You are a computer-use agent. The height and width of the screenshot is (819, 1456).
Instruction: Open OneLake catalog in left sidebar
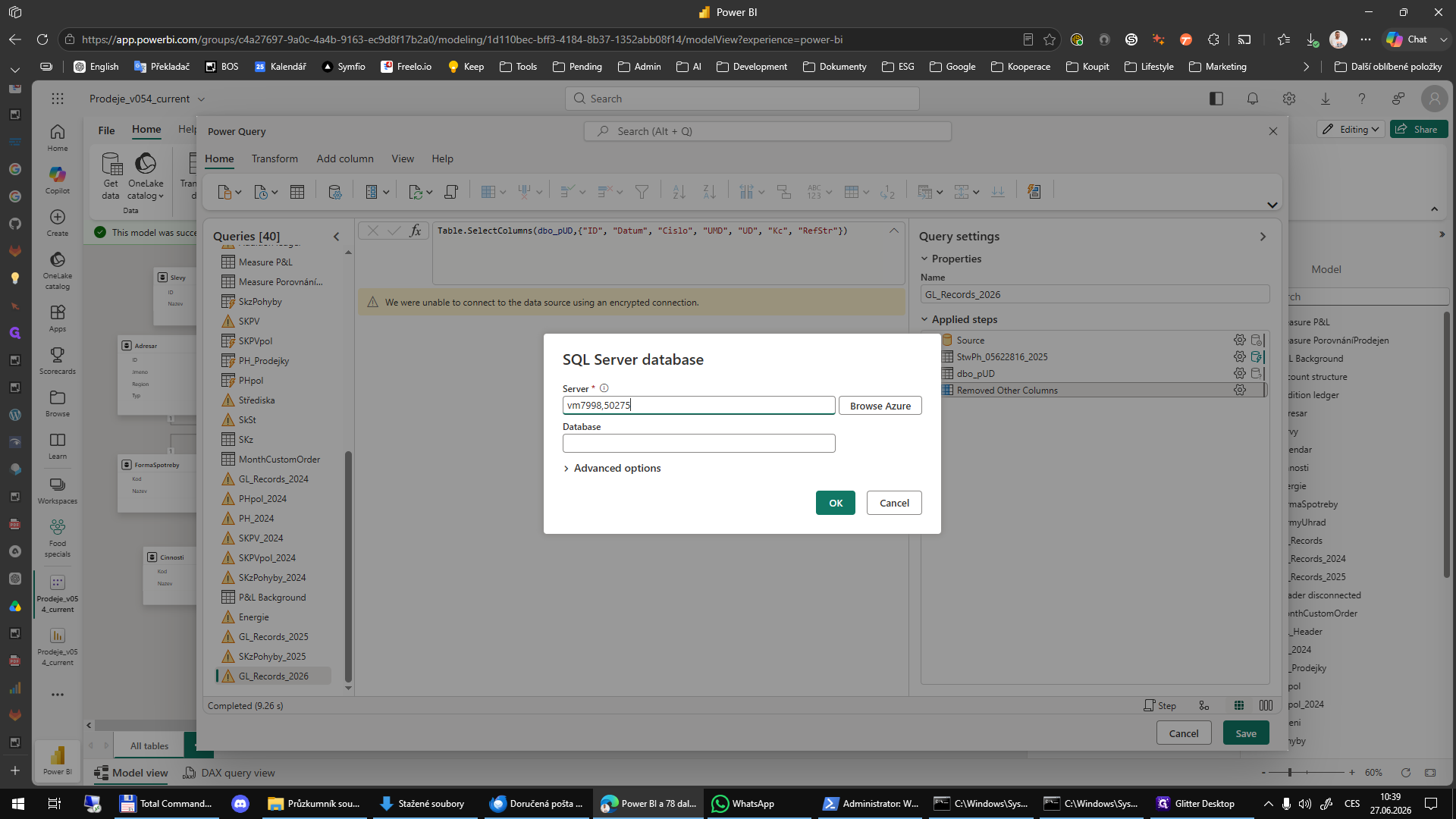point(58,270)
